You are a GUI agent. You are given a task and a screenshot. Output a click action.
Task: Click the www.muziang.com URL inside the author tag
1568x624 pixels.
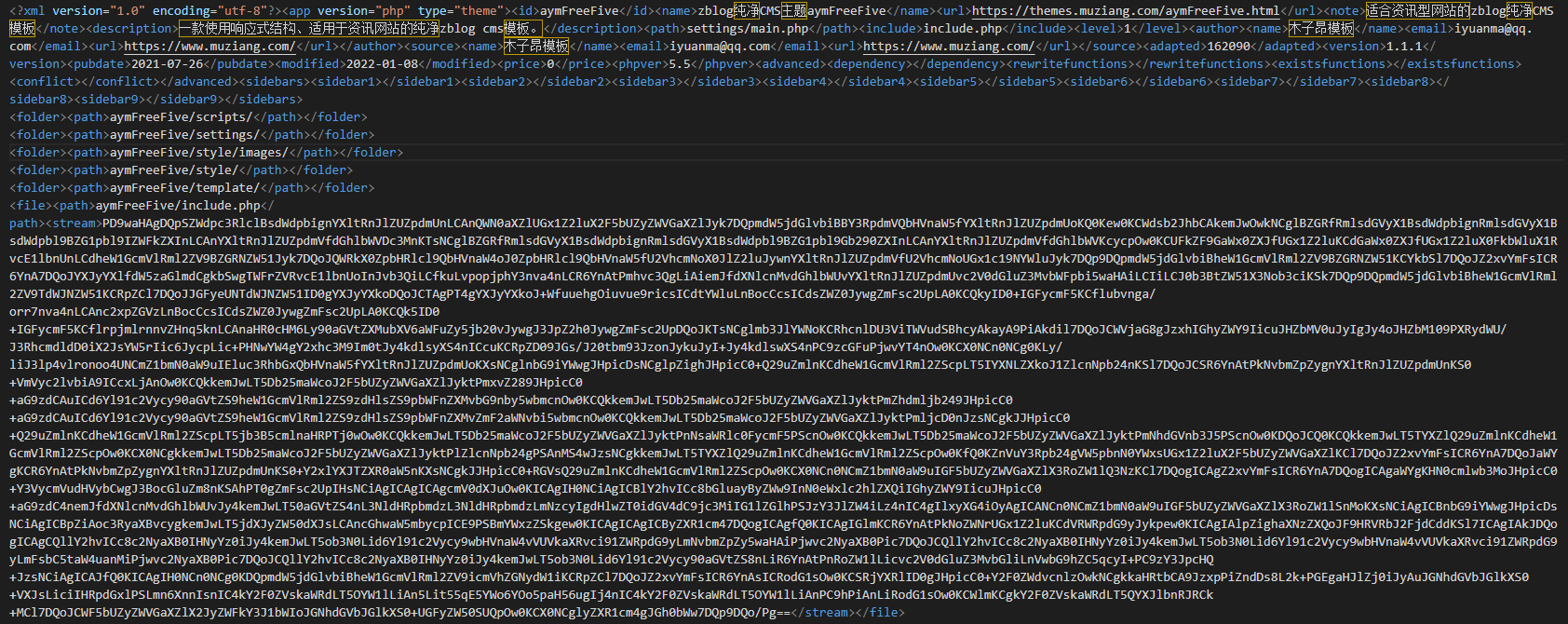click(x=210, y=47)
